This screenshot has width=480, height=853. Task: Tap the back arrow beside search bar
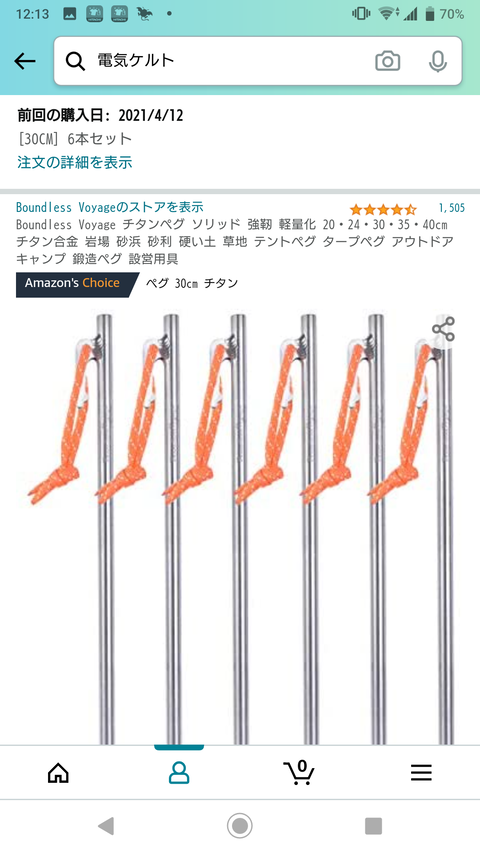(x=24, y=61)
